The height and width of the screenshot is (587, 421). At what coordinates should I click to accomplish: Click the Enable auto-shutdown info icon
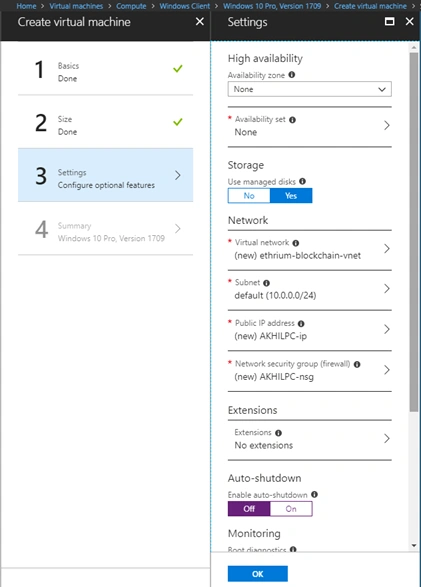coord(314,494)
